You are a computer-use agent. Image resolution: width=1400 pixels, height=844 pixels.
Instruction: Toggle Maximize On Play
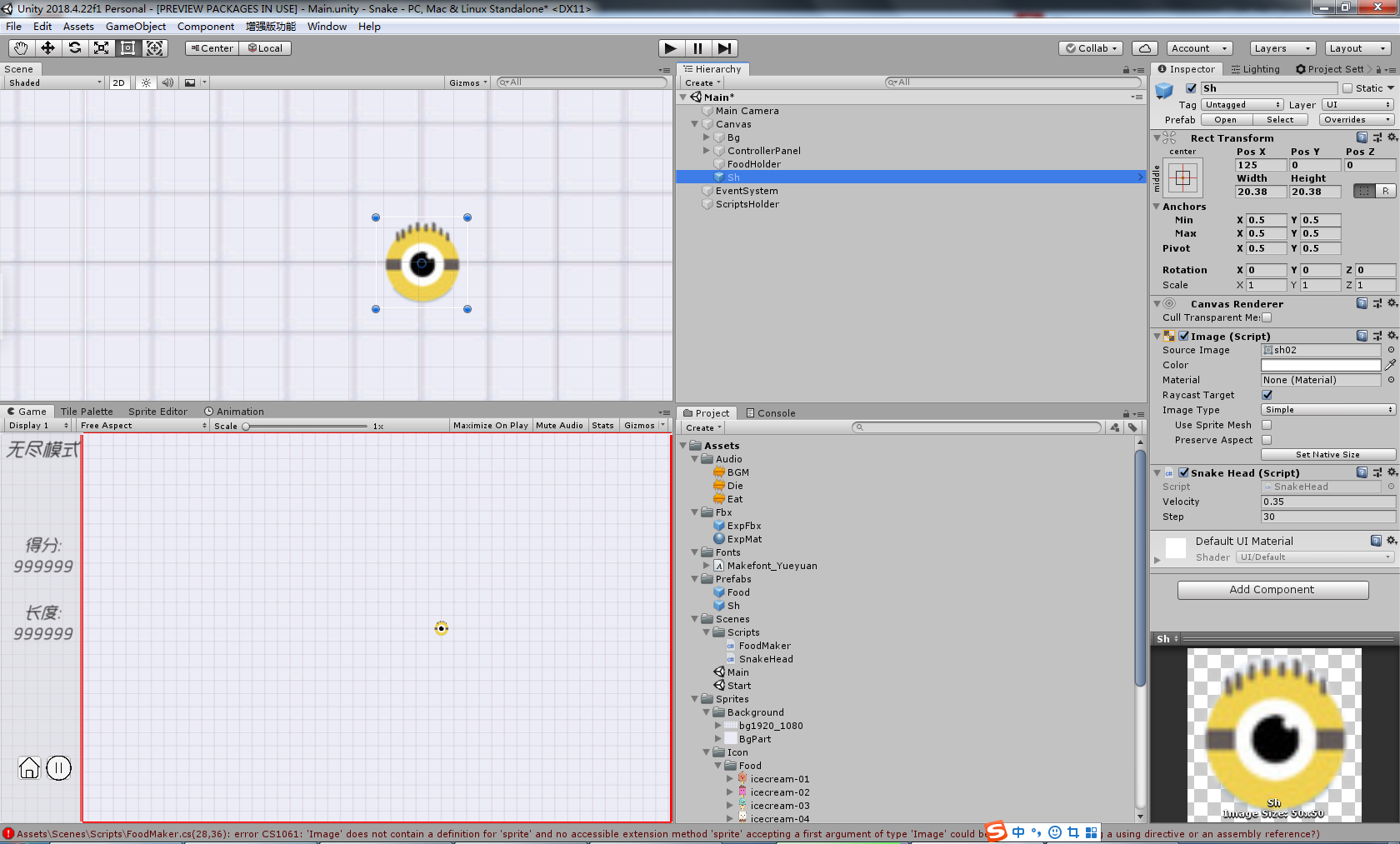[490, 425]
